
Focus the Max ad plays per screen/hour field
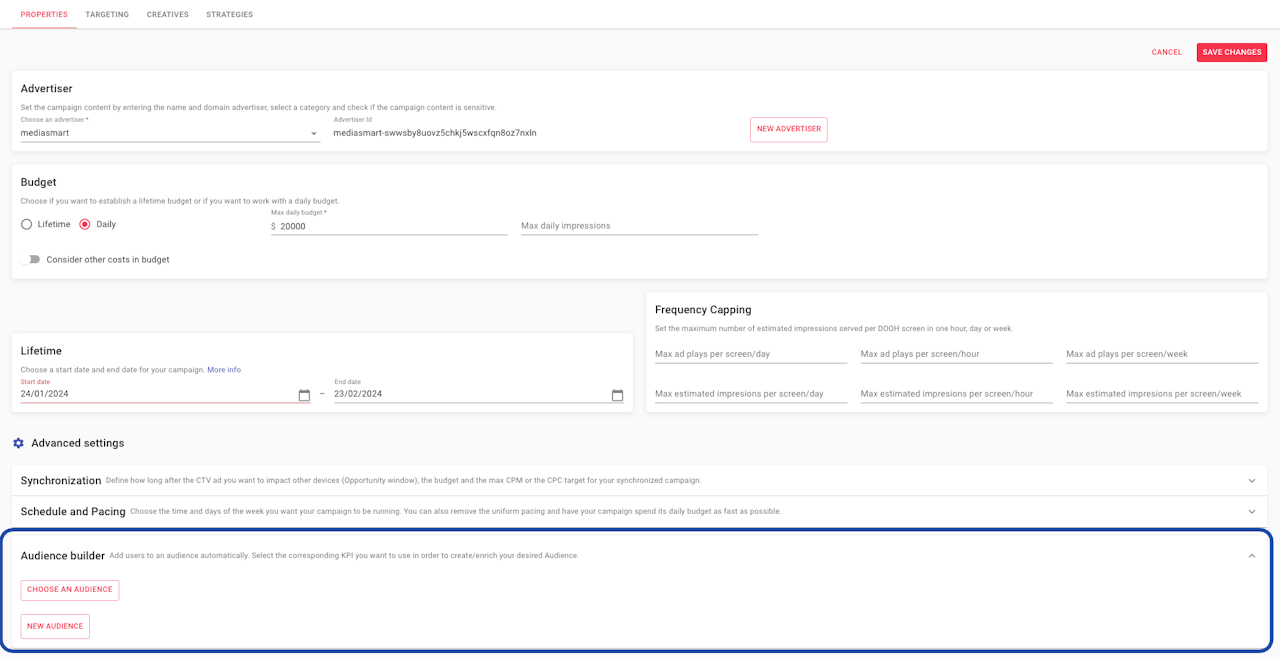click(x=956, y=354)
